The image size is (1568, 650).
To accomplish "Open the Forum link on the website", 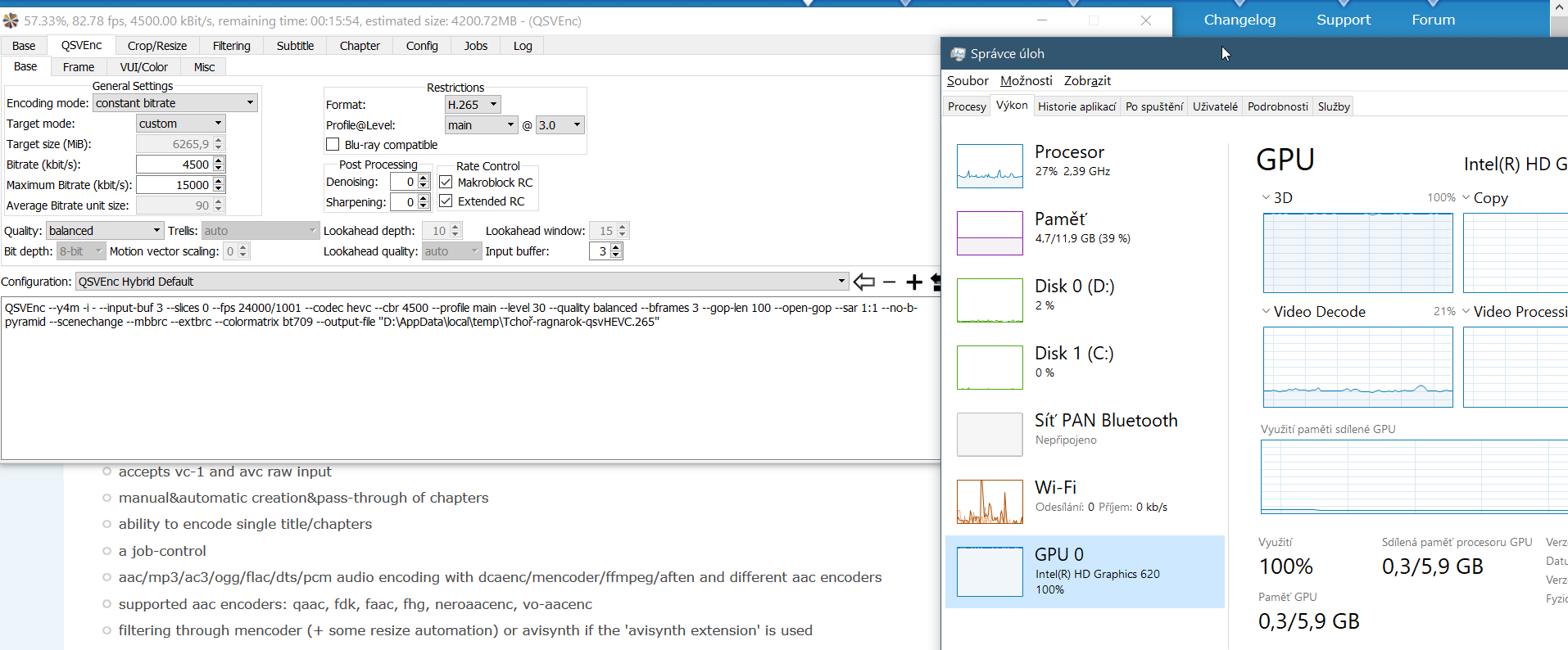I will (x=1434, y=20).
